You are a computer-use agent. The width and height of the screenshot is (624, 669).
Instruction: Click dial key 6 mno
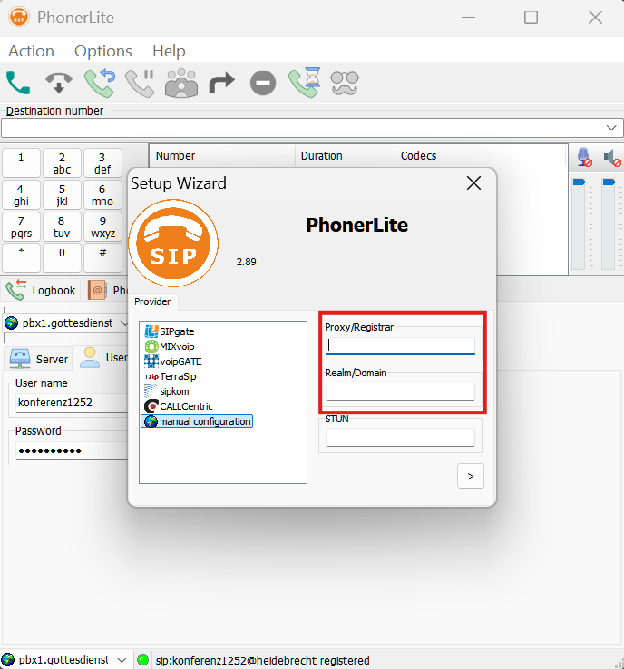[102, 195]
